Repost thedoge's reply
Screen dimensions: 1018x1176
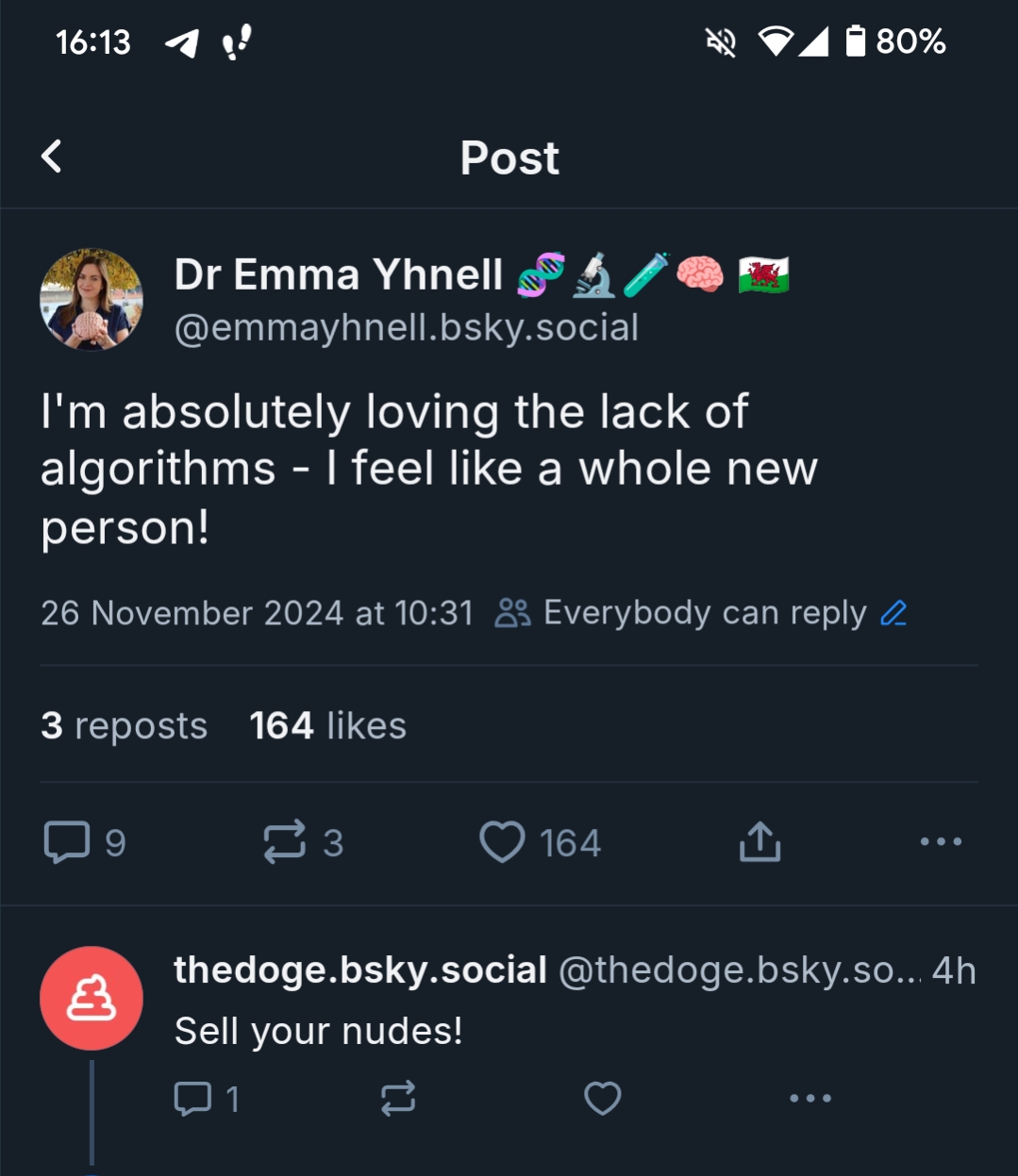398,1099
